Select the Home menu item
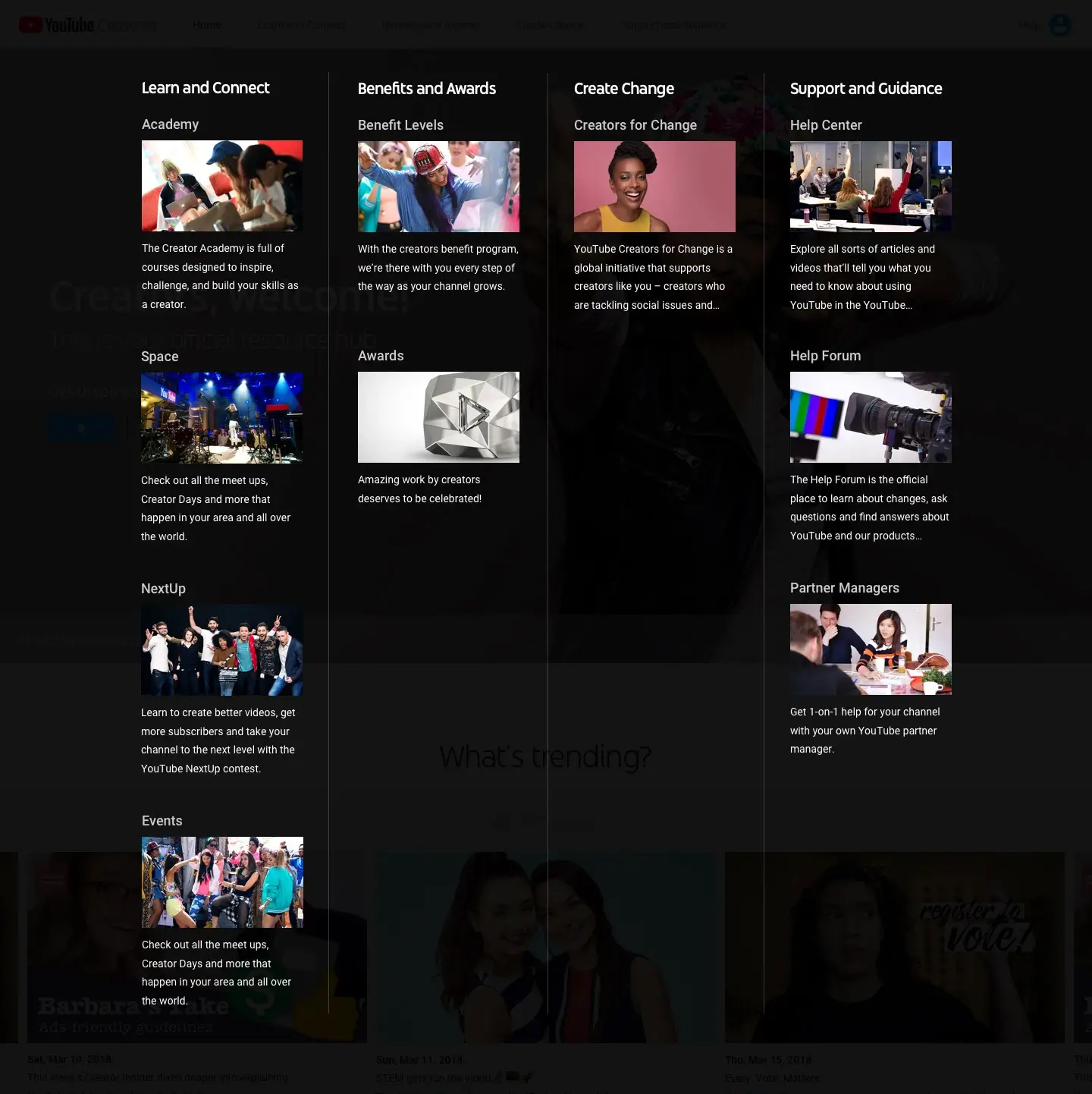The height and width of the screenshot is (1094, 1092). point(206,24)
